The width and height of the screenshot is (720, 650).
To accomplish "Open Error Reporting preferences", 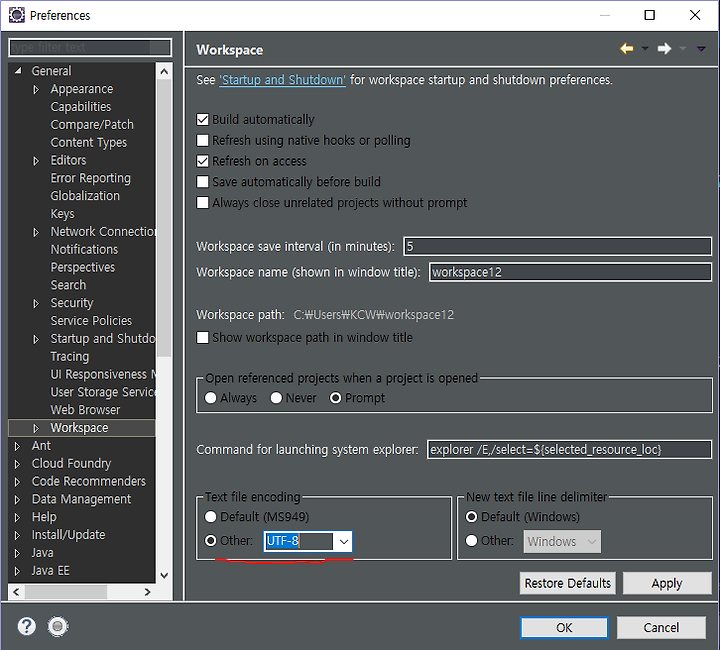I will [x=90, y=178].
